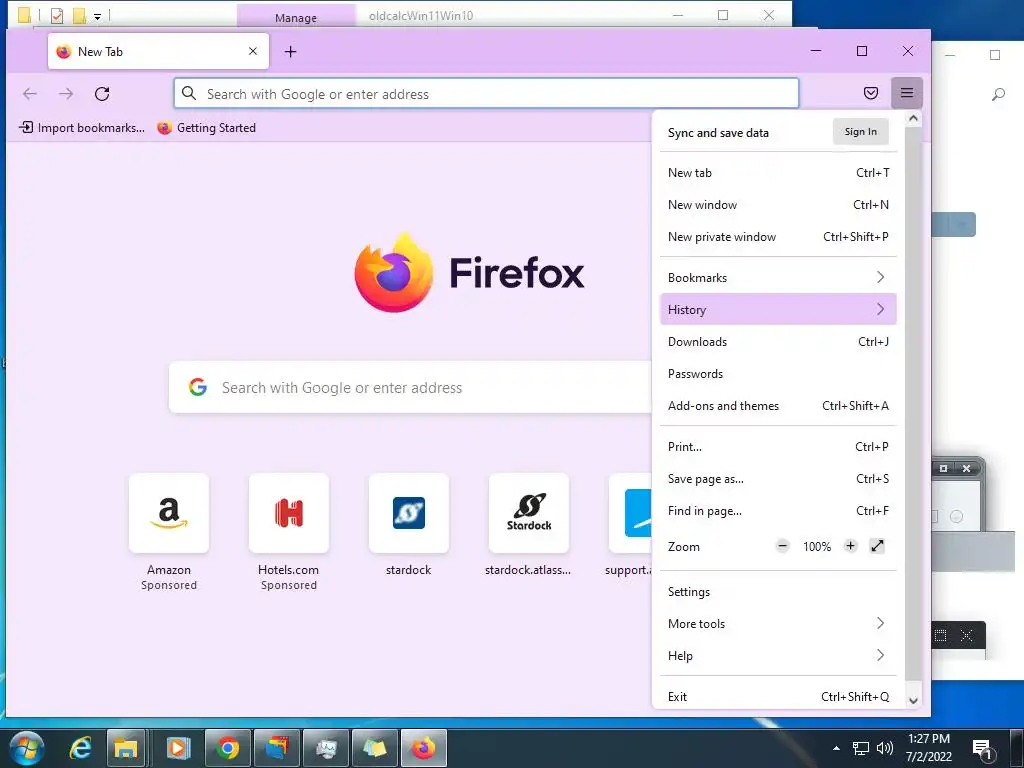This screenshot has height=768, width=1024.
Task: Select New private window menu entry
Action: tap(778, 236)
